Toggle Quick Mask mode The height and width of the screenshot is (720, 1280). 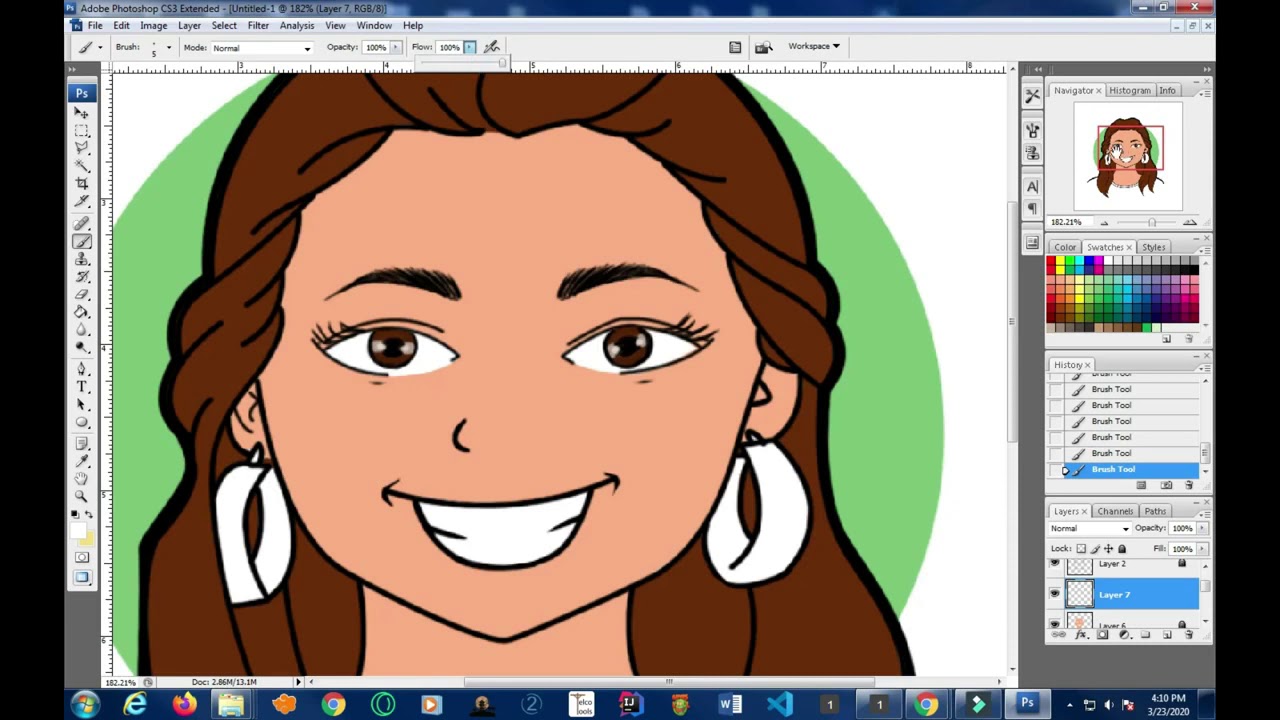pyautogui.click(x=82, y=557)
